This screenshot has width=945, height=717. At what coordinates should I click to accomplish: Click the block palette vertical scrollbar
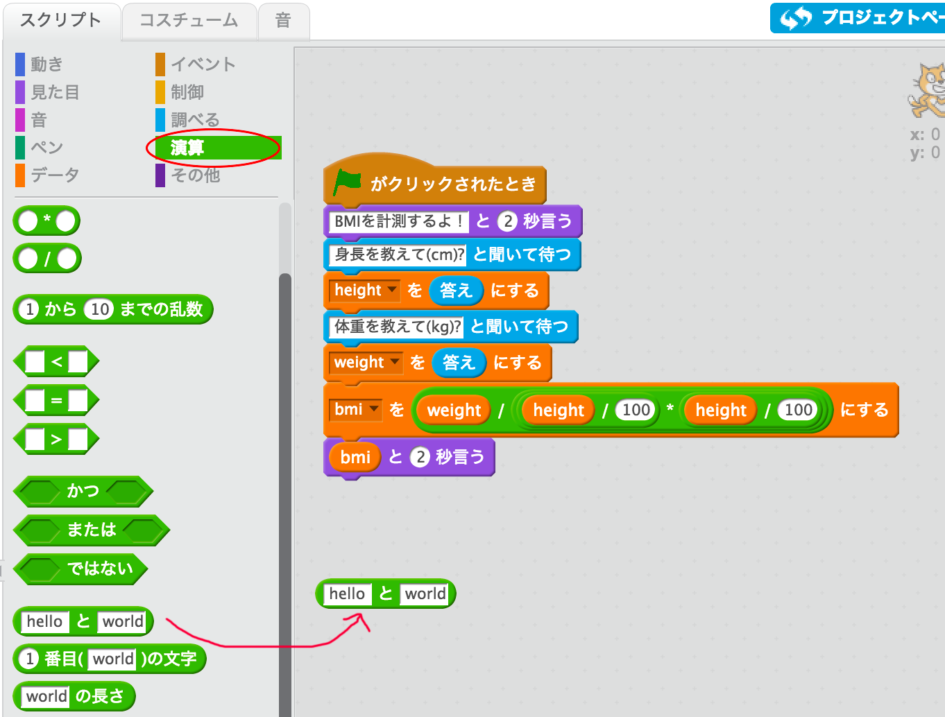(x=285, y=450)
